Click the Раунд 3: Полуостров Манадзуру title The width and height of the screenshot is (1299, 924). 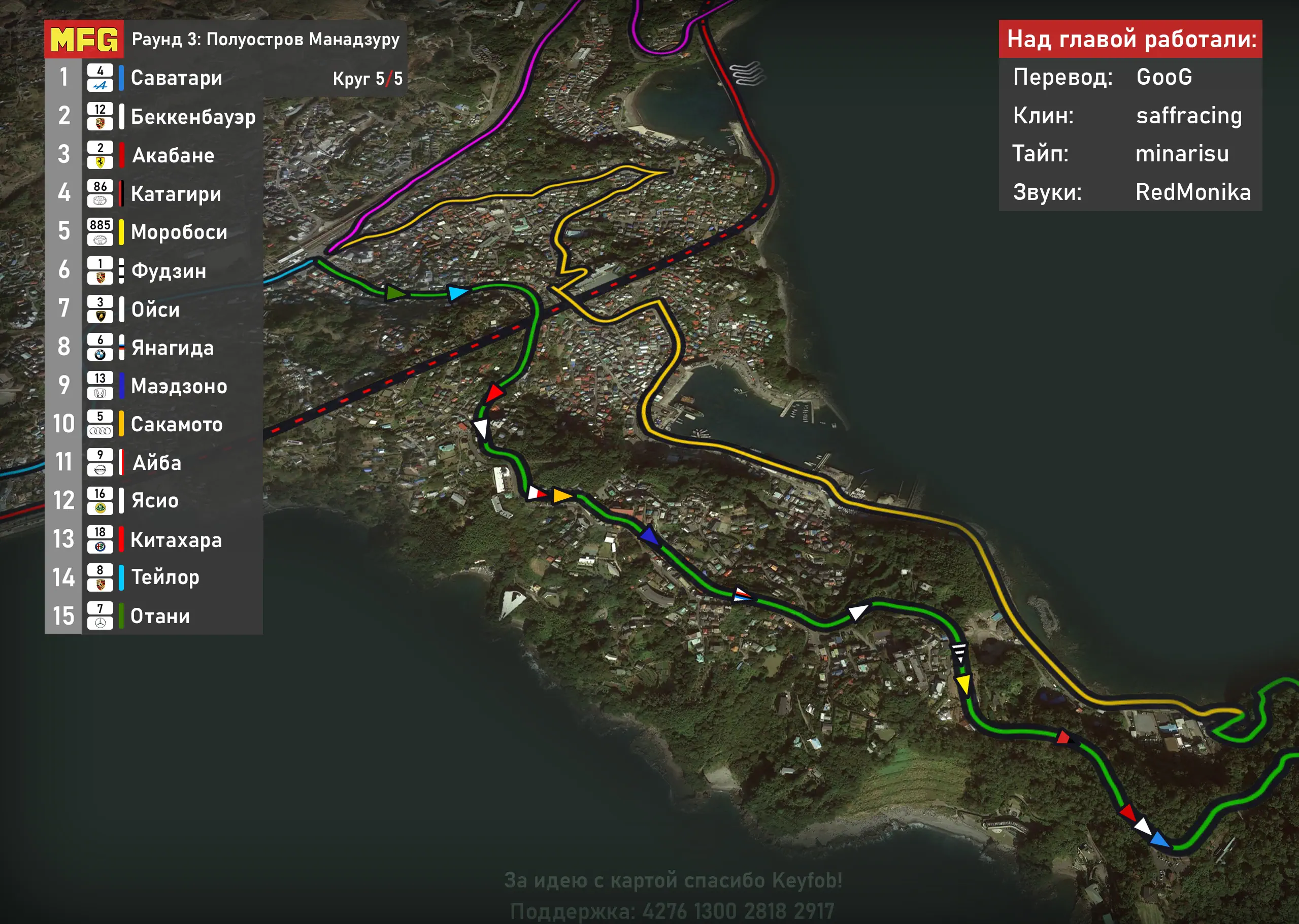(x=265, y=39)
